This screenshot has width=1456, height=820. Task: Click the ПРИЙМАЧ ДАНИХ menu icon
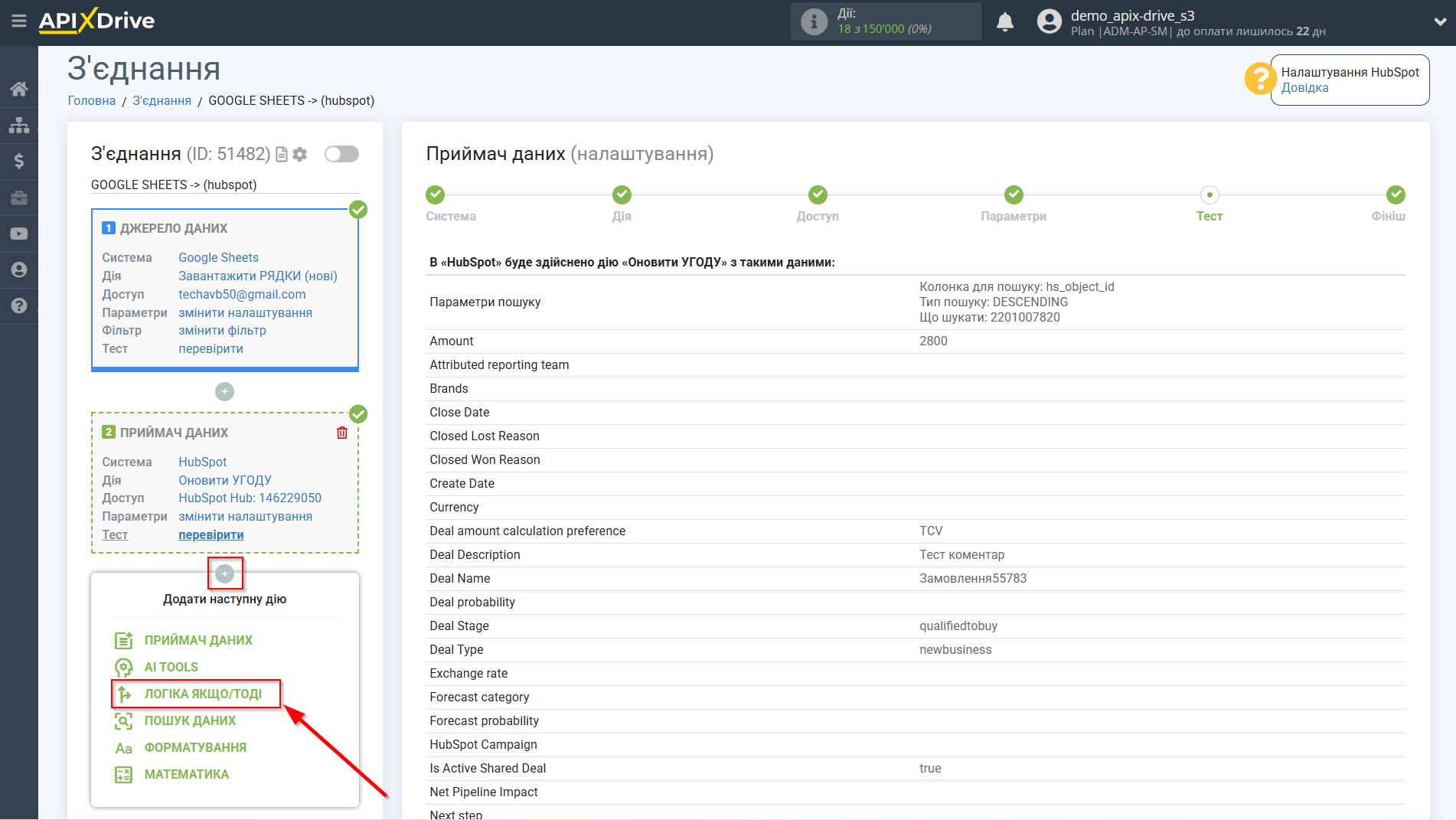tap(123, 640)
